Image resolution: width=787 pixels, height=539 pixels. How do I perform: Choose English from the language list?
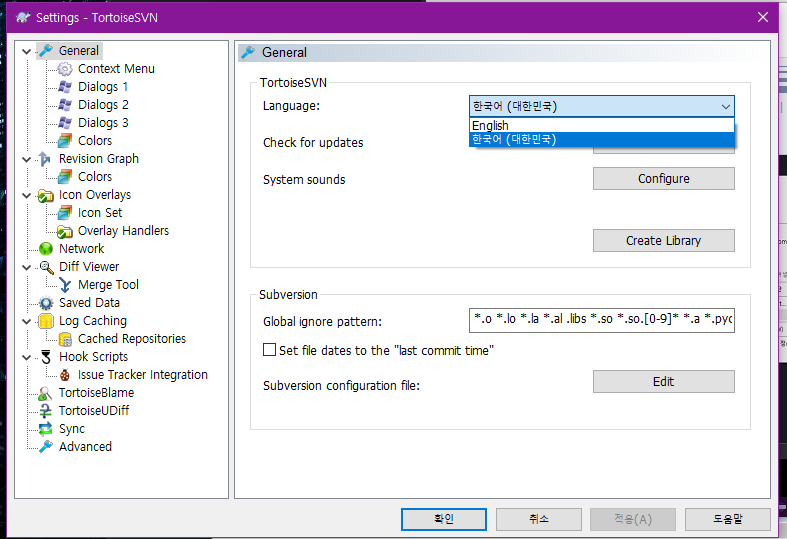(602, 125)
